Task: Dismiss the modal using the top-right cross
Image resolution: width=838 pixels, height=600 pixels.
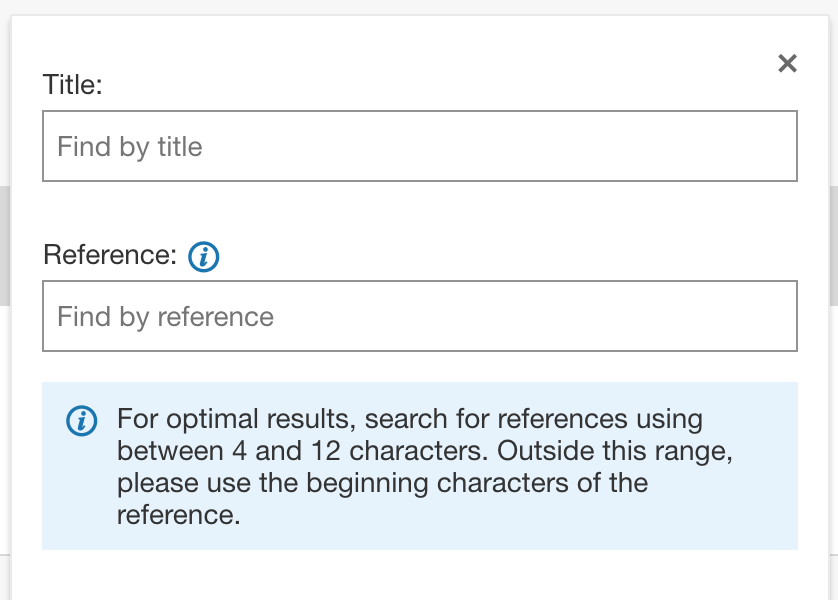Action: point(788,64)
